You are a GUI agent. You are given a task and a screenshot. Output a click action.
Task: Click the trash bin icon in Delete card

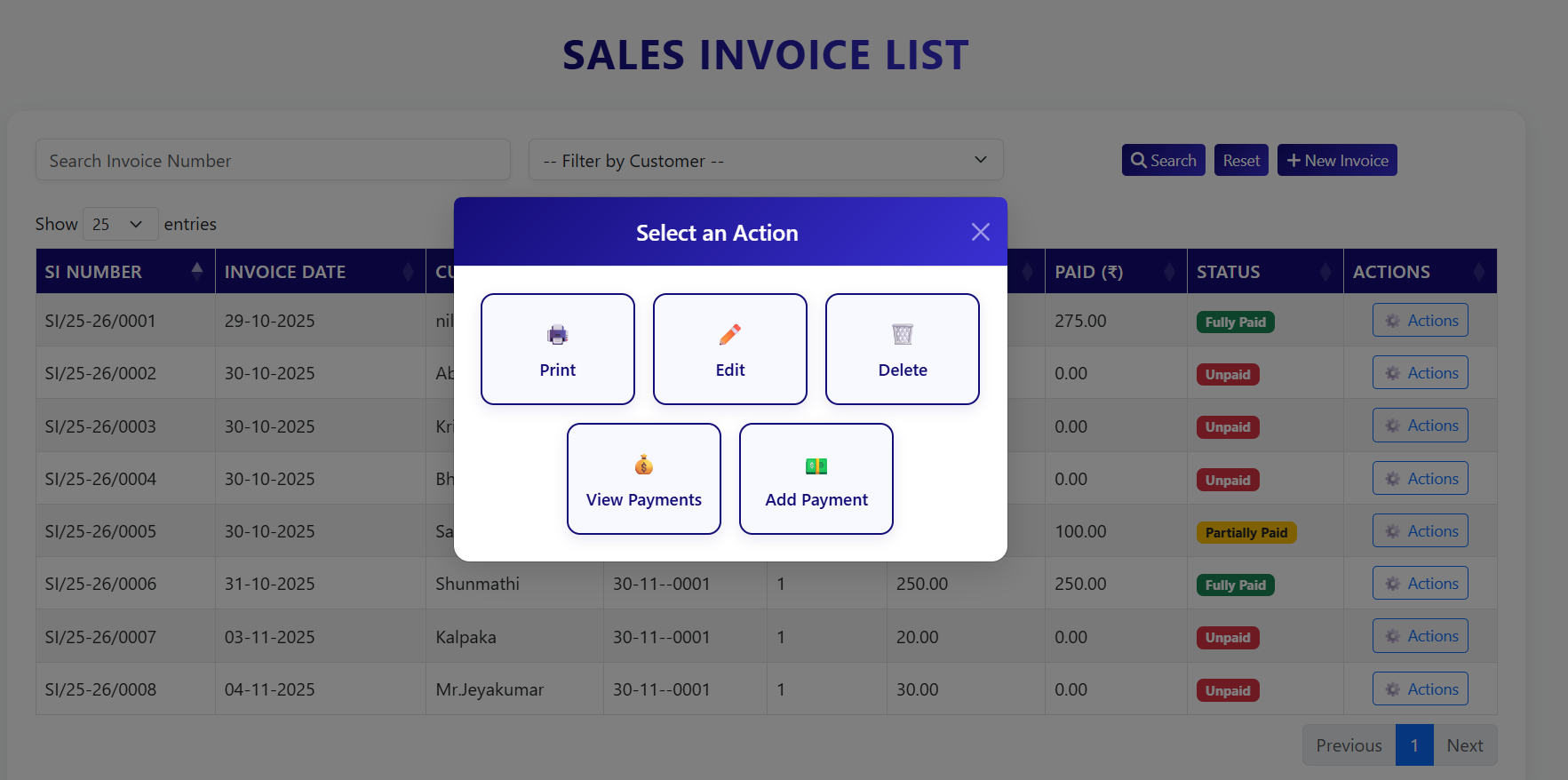pyautogui.click(x=903, y=334)
